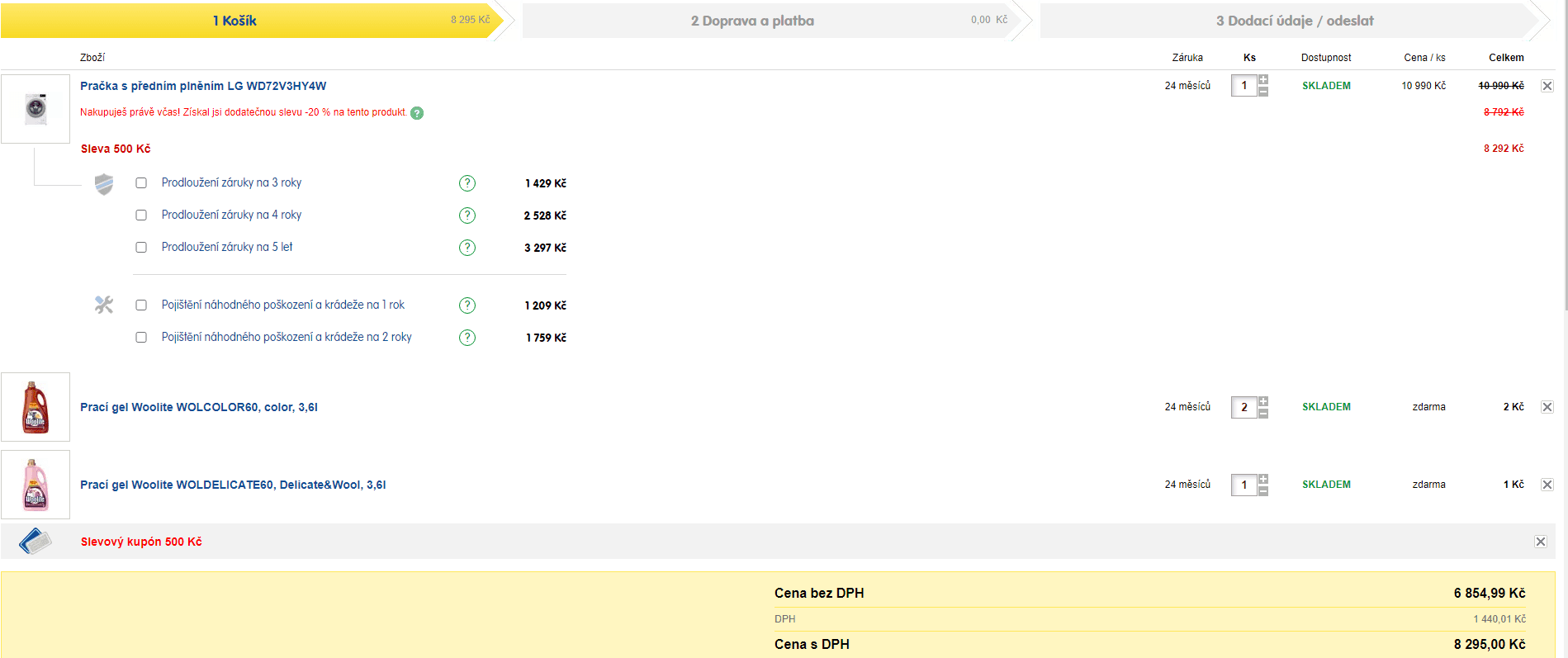Screen dimensions: 1568x658
Task: Increase quantity of Woolite WOLDELICATE60 gel
Action: pos(1263,479)
